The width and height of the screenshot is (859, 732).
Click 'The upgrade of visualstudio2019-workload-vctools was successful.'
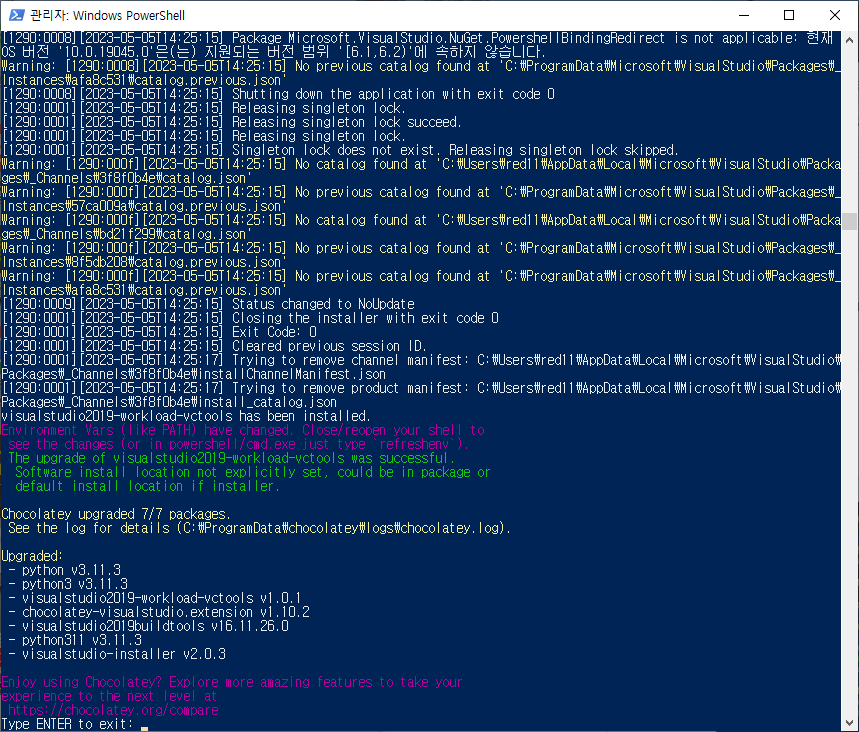tap(231, 458)
